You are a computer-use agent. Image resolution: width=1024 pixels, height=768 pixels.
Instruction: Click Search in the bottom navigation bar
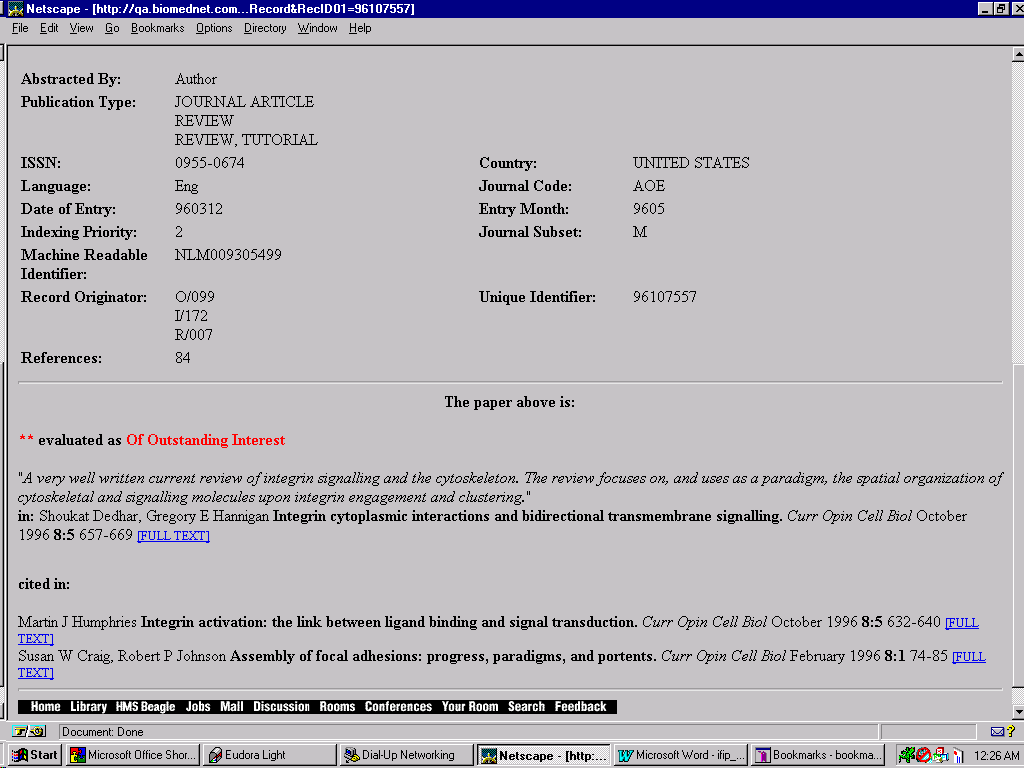(526, 707)
